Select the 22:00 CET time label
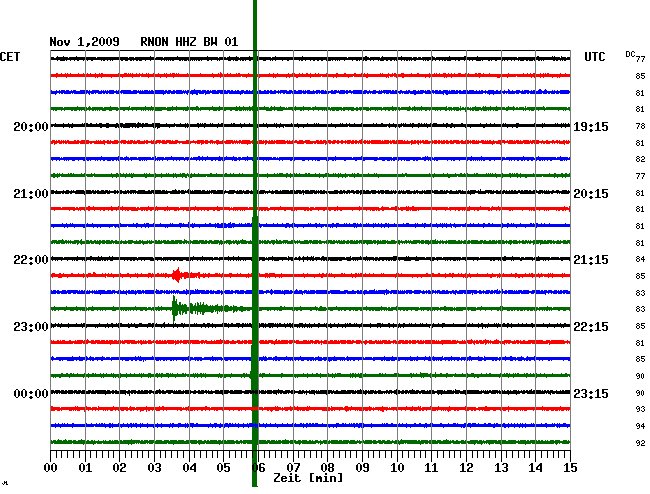 (x=31, y=260)
